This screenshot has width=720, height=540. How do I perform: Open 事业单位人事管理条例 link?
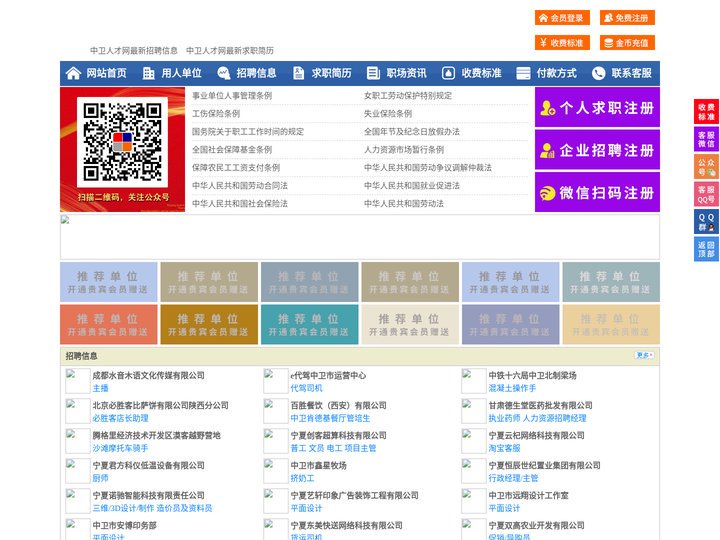point(232,96)
